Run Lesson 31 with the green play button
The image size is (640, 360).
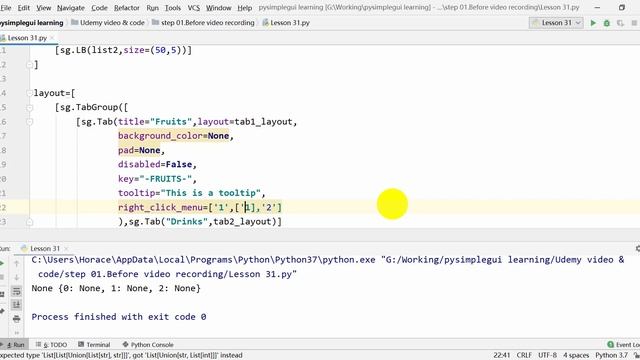coord(593,23)
